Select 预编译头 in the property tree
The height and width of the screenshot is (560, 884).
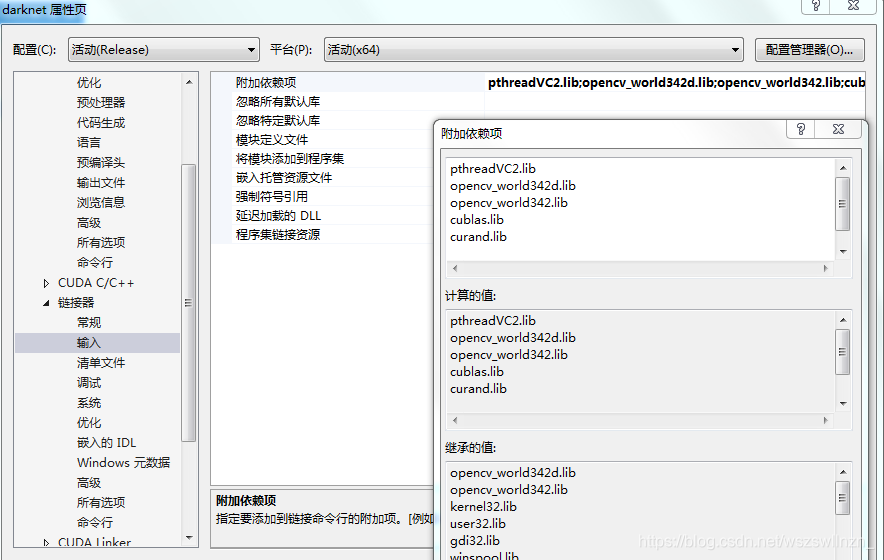point(101,162)
